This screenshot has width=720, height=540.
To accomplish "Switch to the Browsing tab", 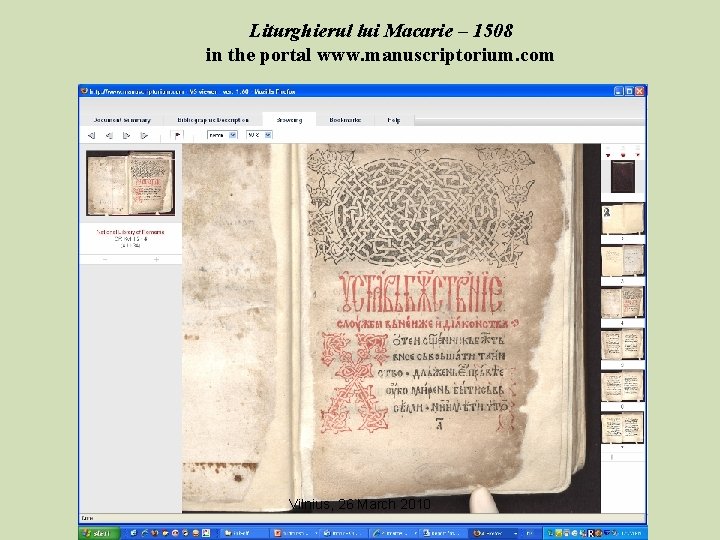I will 289,120.
